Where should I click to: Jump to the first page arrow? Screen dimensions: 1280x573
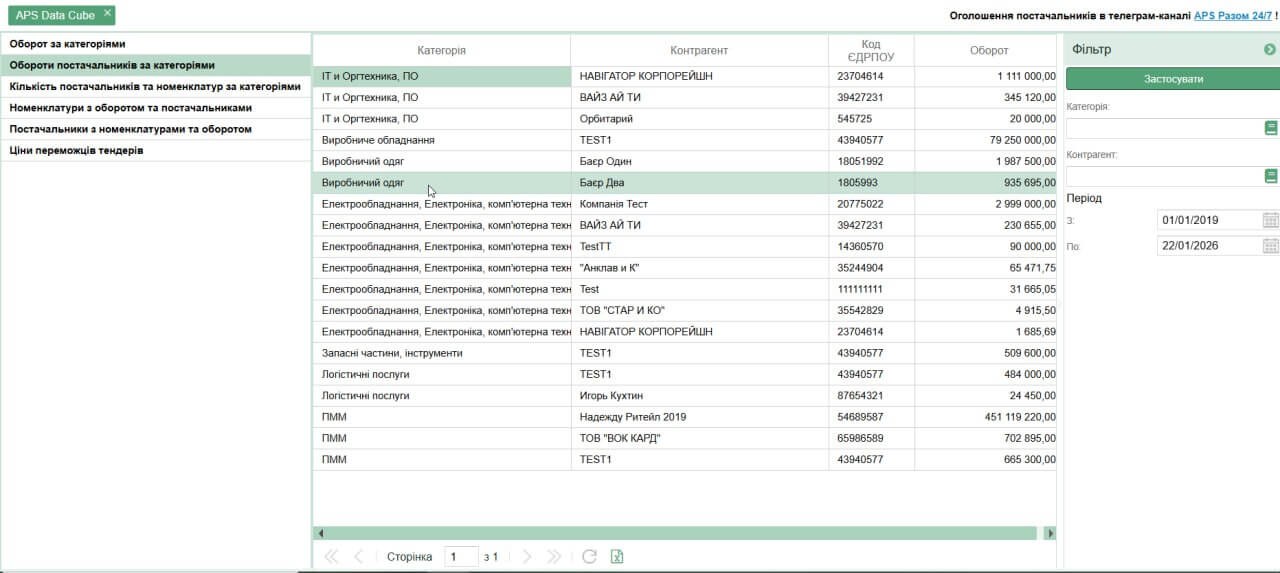(331, 557)
